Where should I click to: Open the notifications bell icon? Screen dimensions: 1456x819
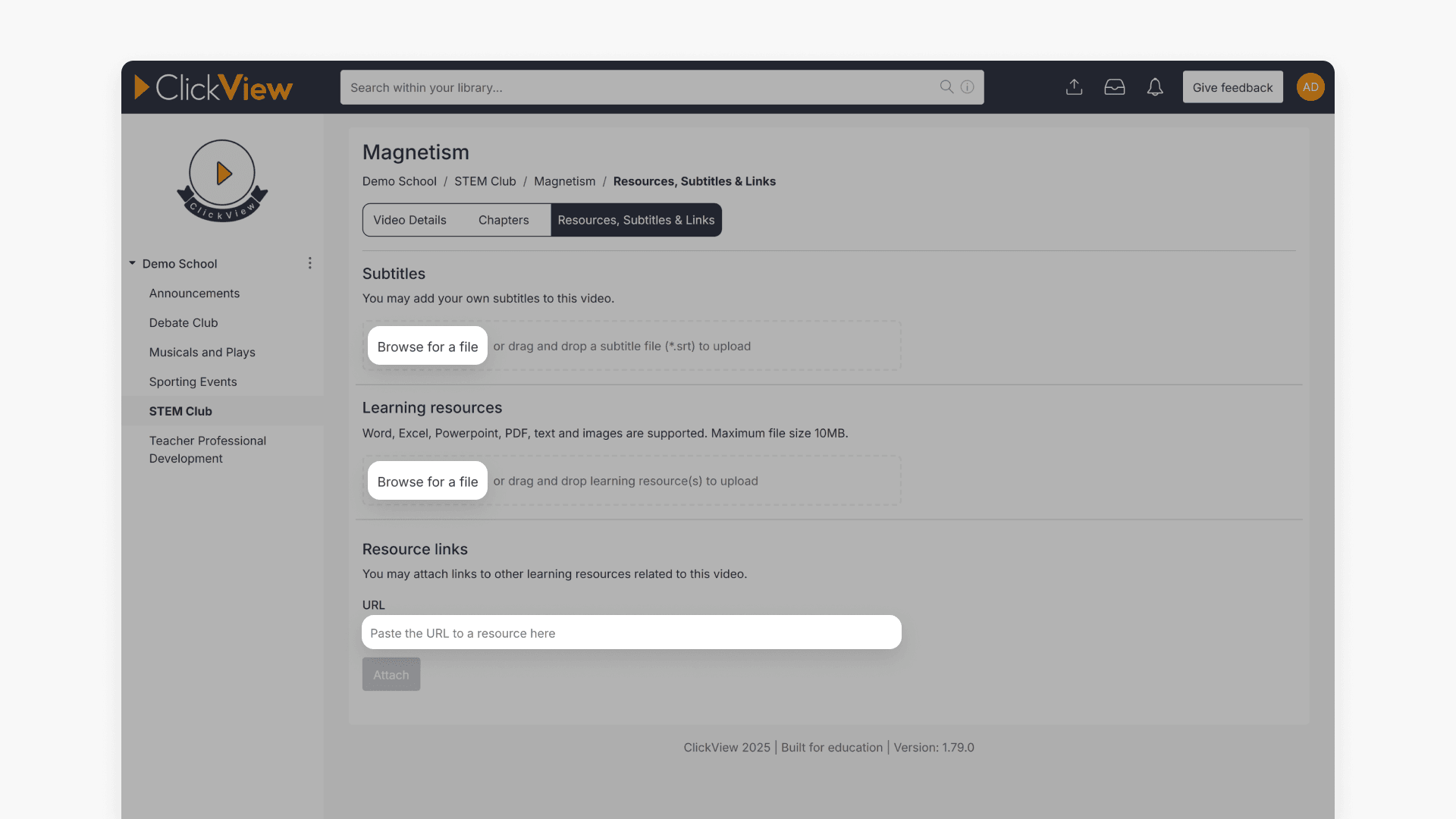1155,86
